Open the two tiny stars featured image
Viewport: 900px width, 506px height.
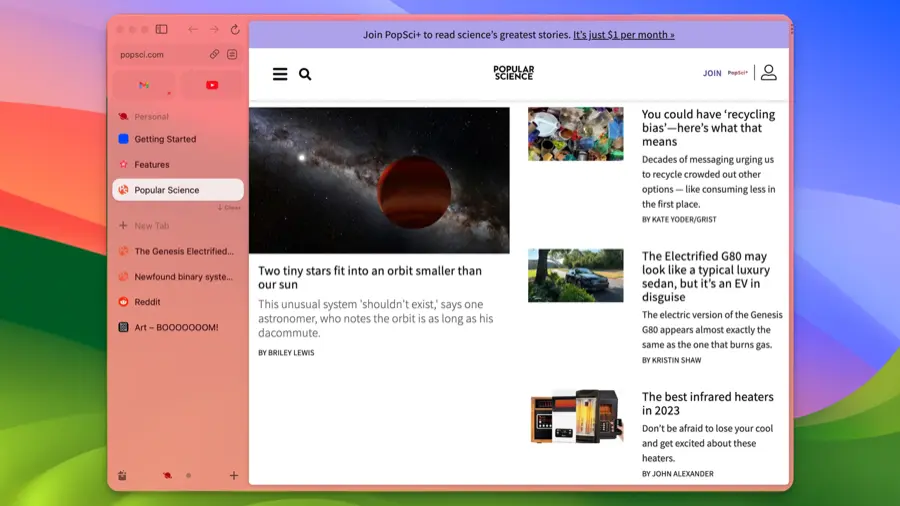point(379,180)
